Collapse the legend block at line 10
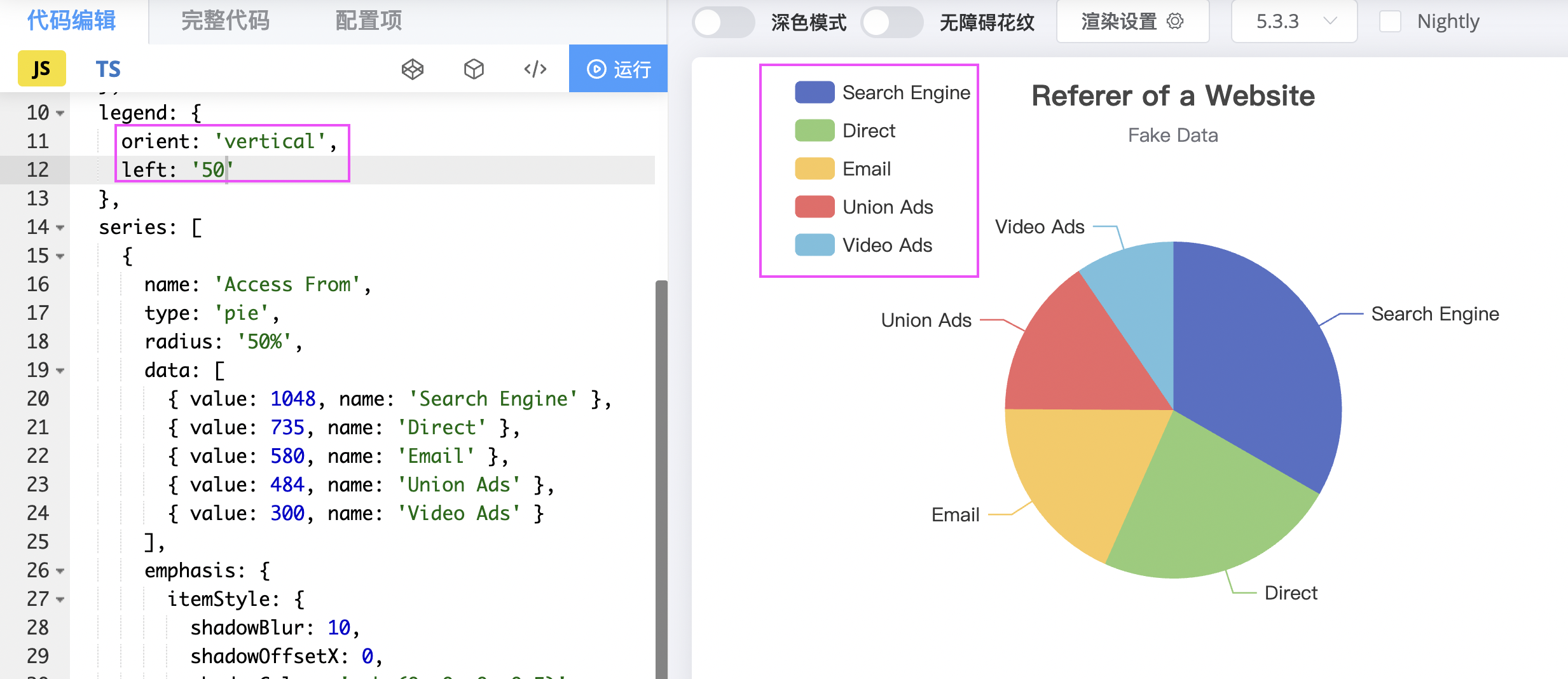The height and width of the screenshot is (679, 1568). tap(60, 113)
